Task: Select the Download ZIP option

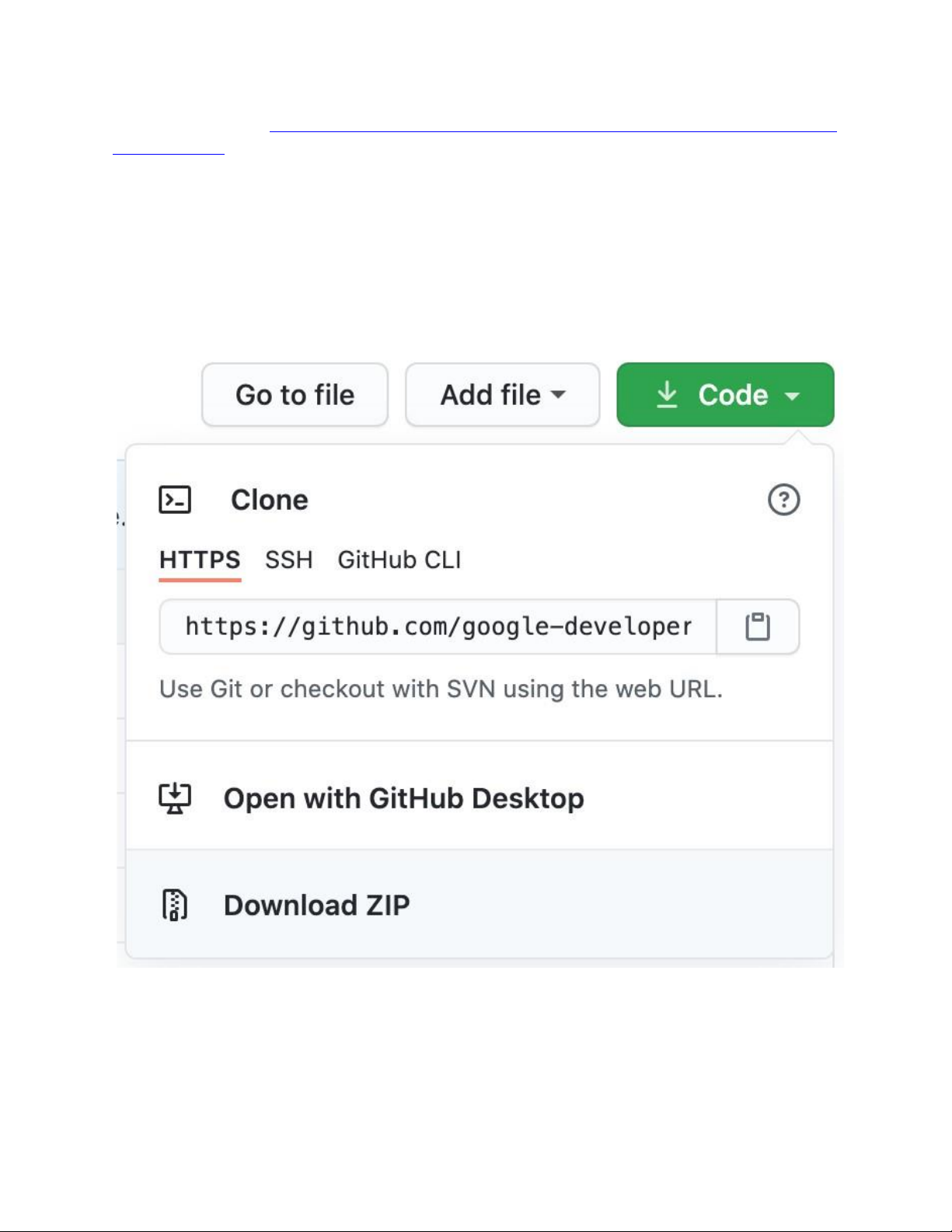Action: click(x=316, y=905)
